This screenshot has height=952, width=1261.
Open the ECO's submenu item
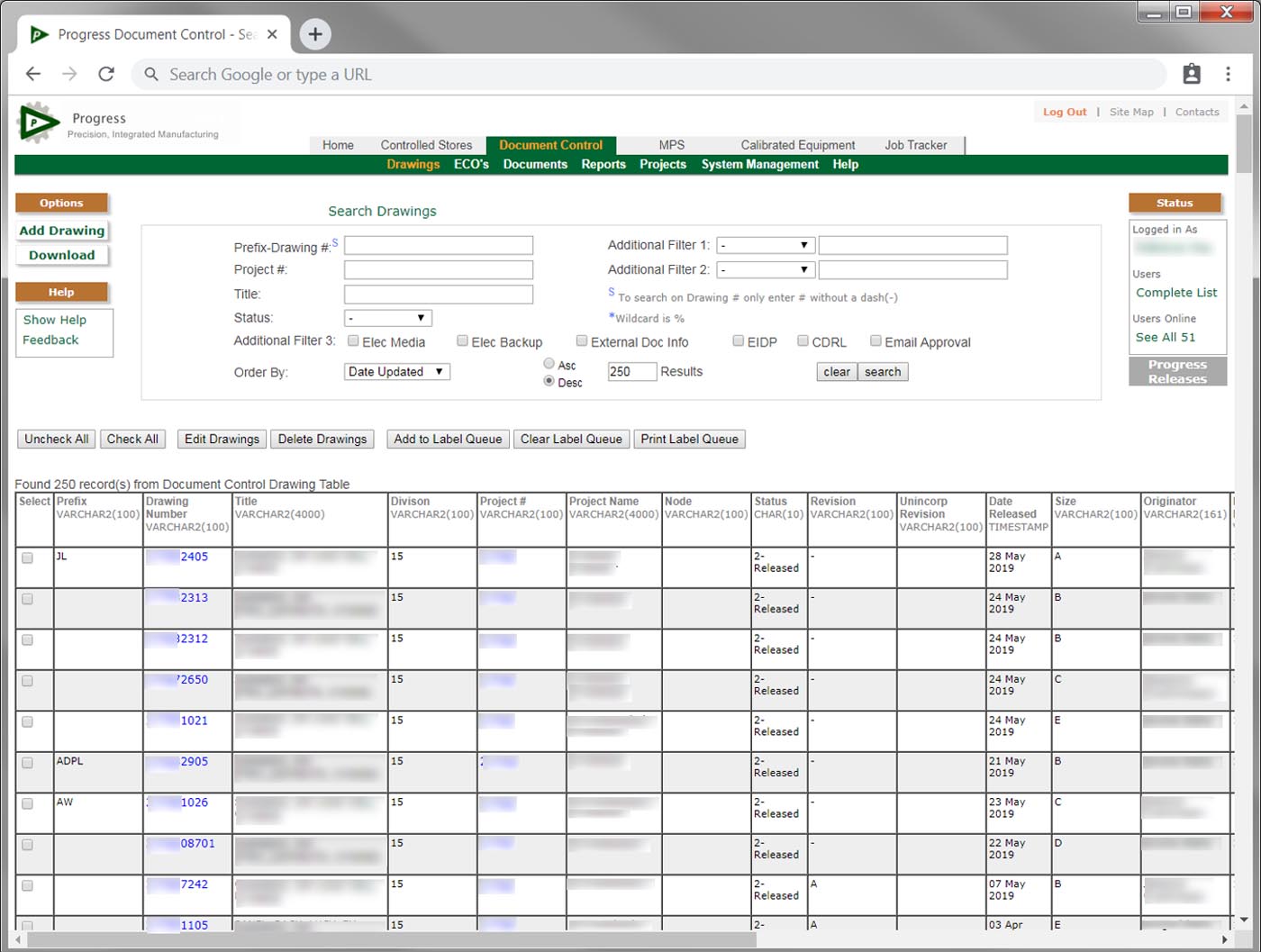471,164
